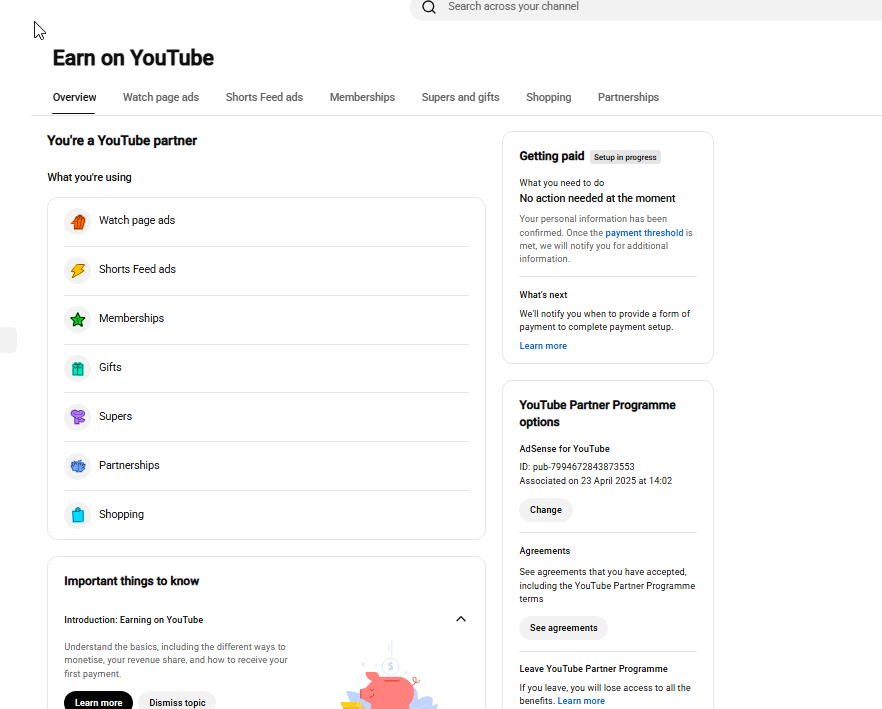Click the AdSense ID pub-7994672843873553 text
The width and height of the screenshot is (882, 709).
click(x=577, y=467)
